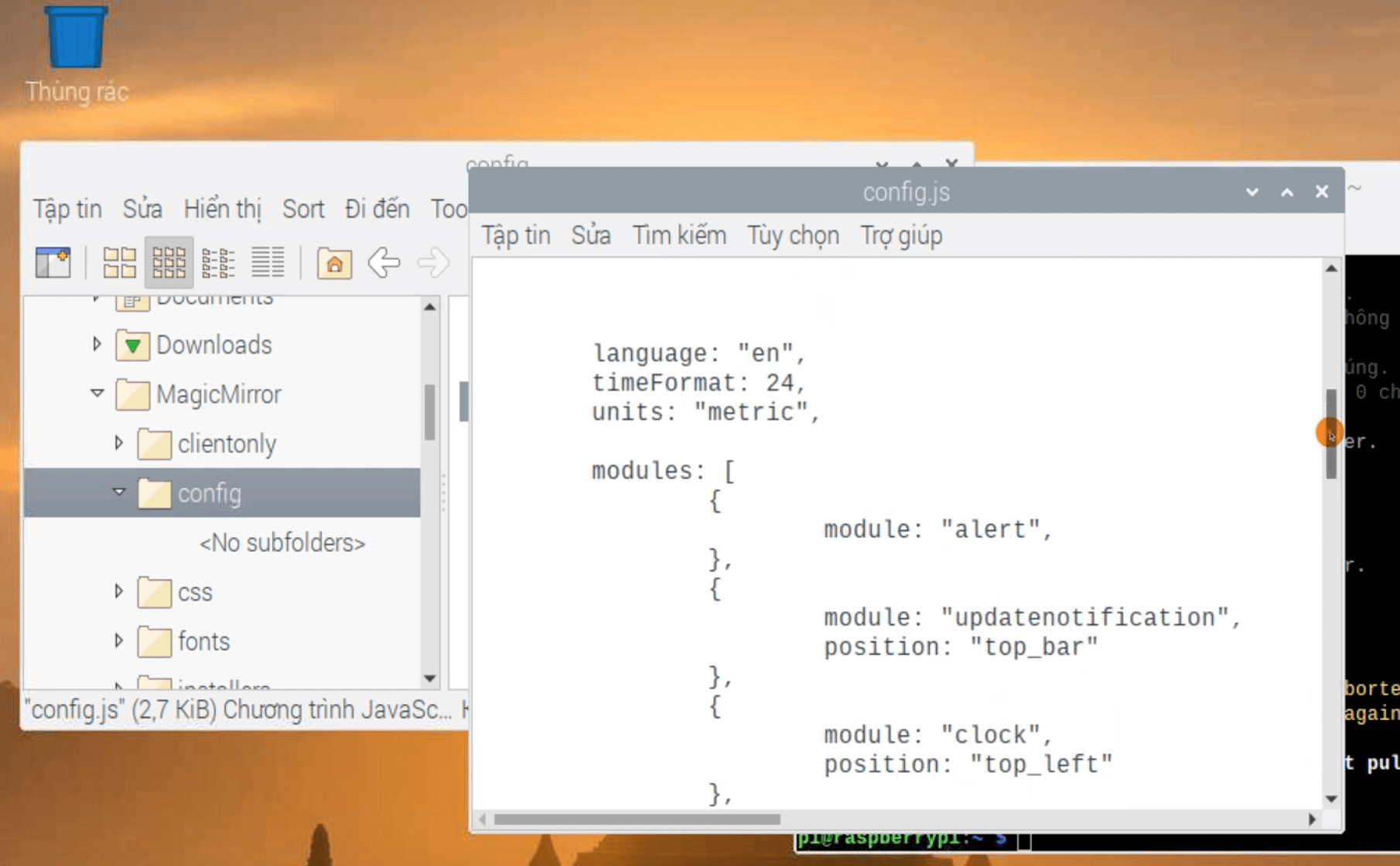Click the back arrow in file manager
The image size is (1400, 866).
(384, 263)
